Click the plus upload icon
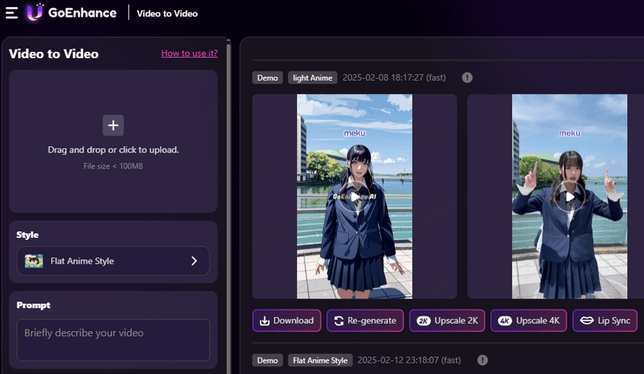This screenshot has width=644, height=374. pyautogui.click(x=113, y=125)
